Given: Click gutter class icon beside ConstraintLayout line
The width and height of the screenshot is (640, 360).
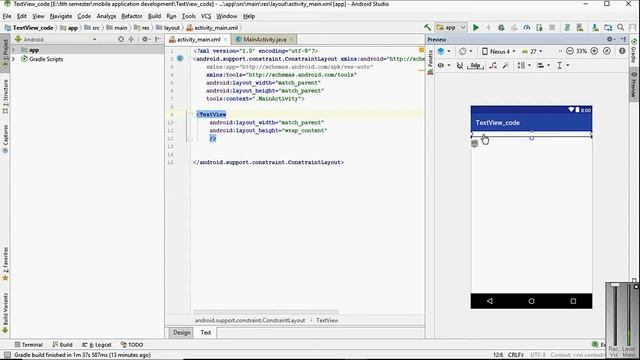Looking at the screenshot, I should point(180,59).
